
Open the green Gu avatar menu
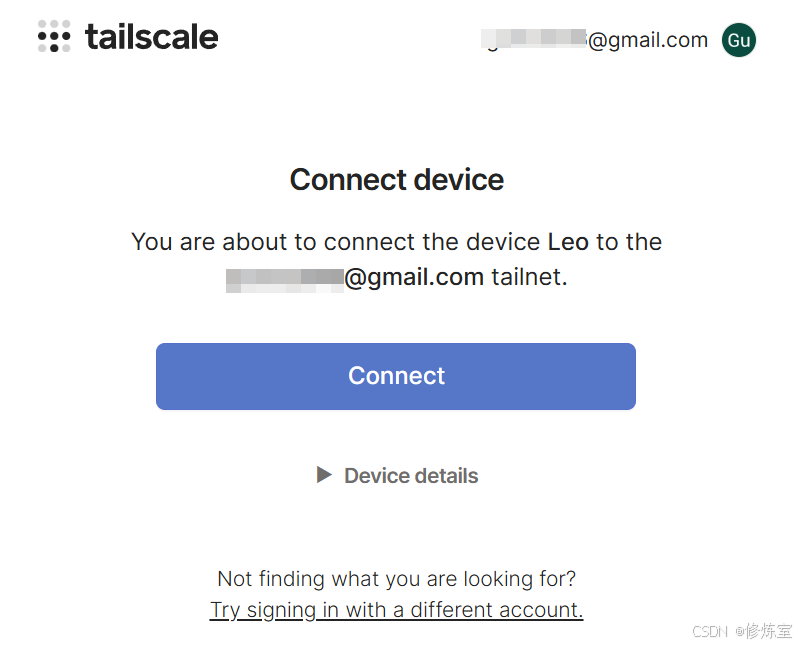click(738, 40)
